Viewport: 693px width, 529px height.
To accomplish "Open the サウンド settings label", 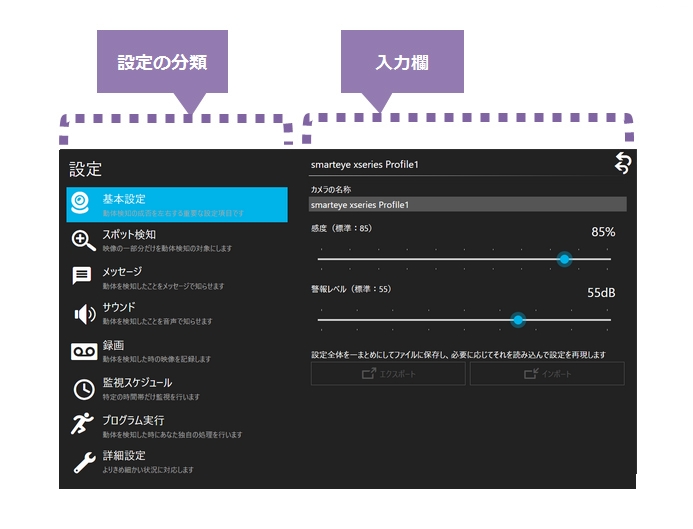I will coord(119,307).
